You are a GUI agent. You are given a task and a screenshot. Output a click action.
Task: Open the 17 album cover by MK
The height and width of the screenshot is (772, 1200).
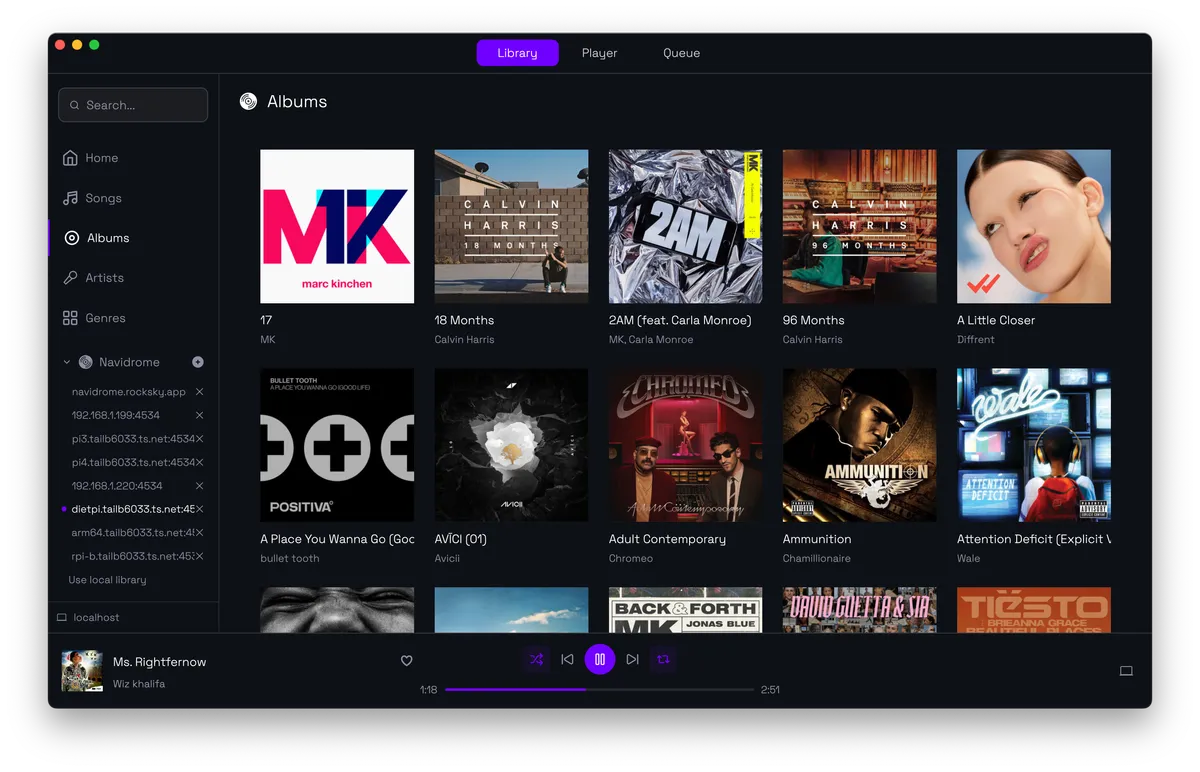pos(337,226)
